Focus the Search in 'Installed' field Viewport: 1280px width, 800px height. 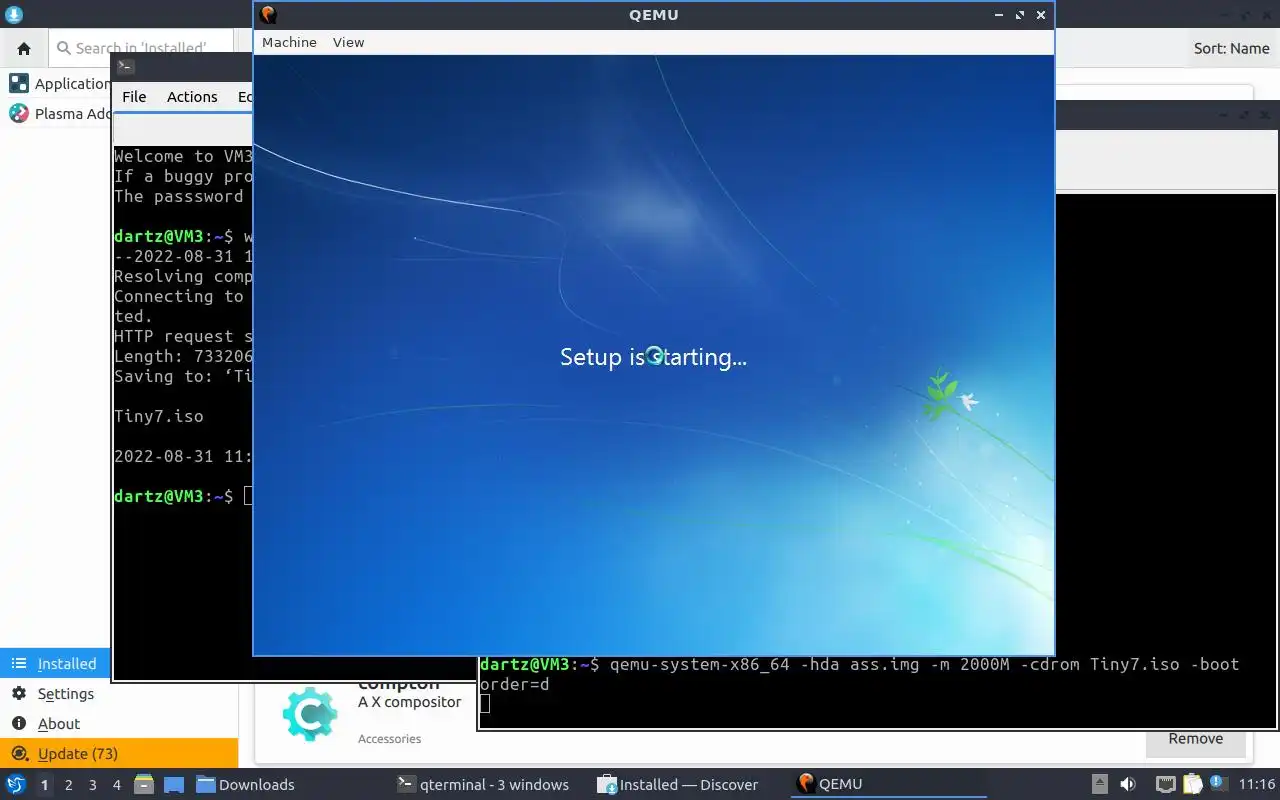141,48
